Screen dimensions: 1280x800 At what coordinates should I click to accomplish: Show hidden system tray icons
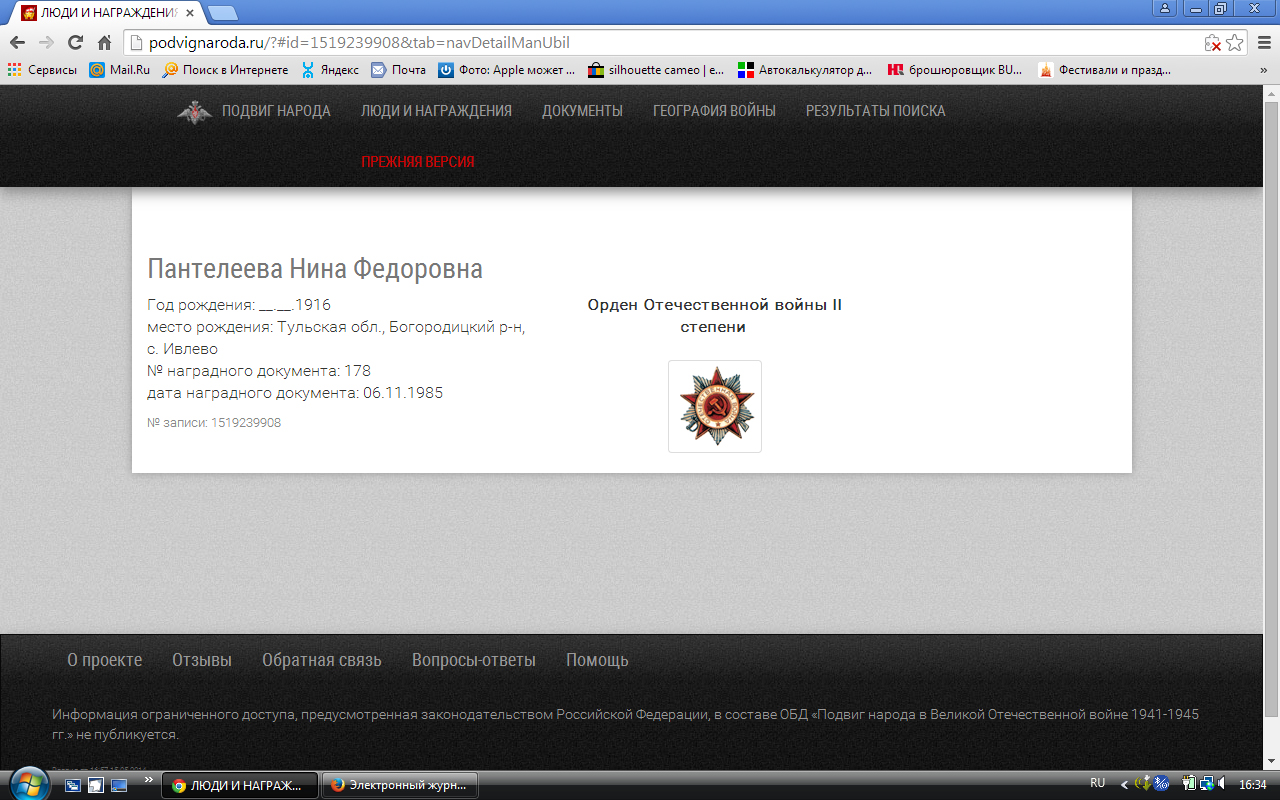[1124, 784]
